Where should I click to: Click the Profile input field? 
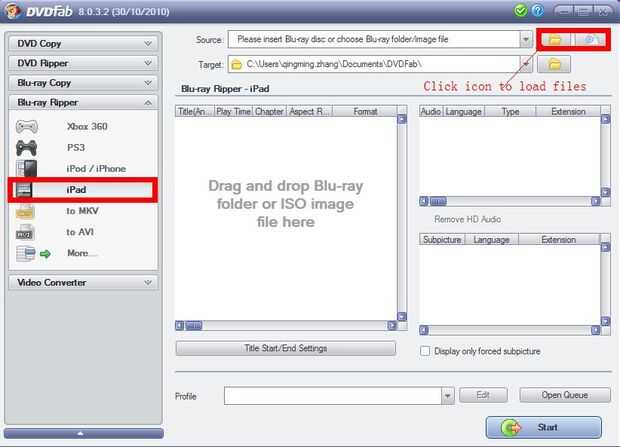pos(333,396)
